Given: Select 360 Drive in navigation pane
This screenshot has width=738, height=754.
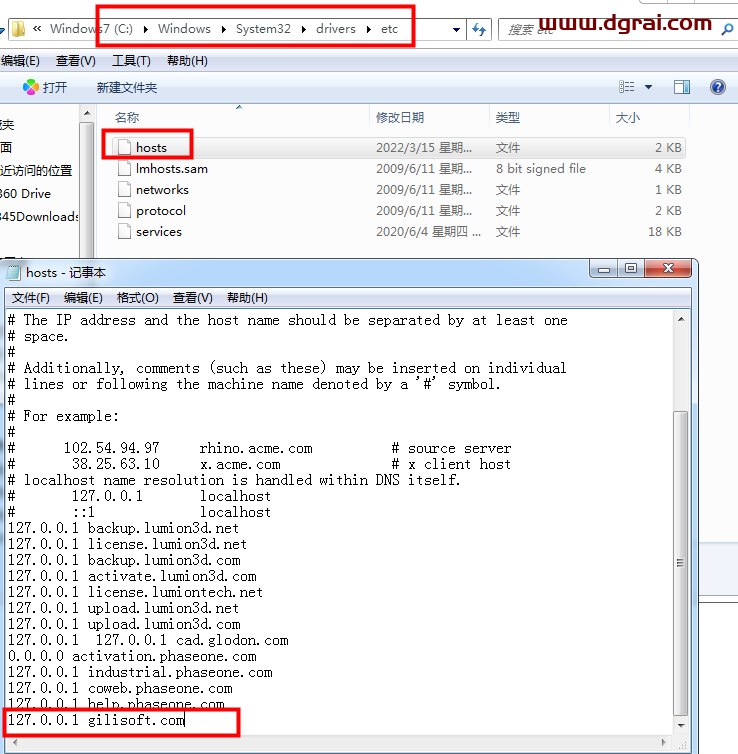Looking at the screenshot, I should (25, 194).
